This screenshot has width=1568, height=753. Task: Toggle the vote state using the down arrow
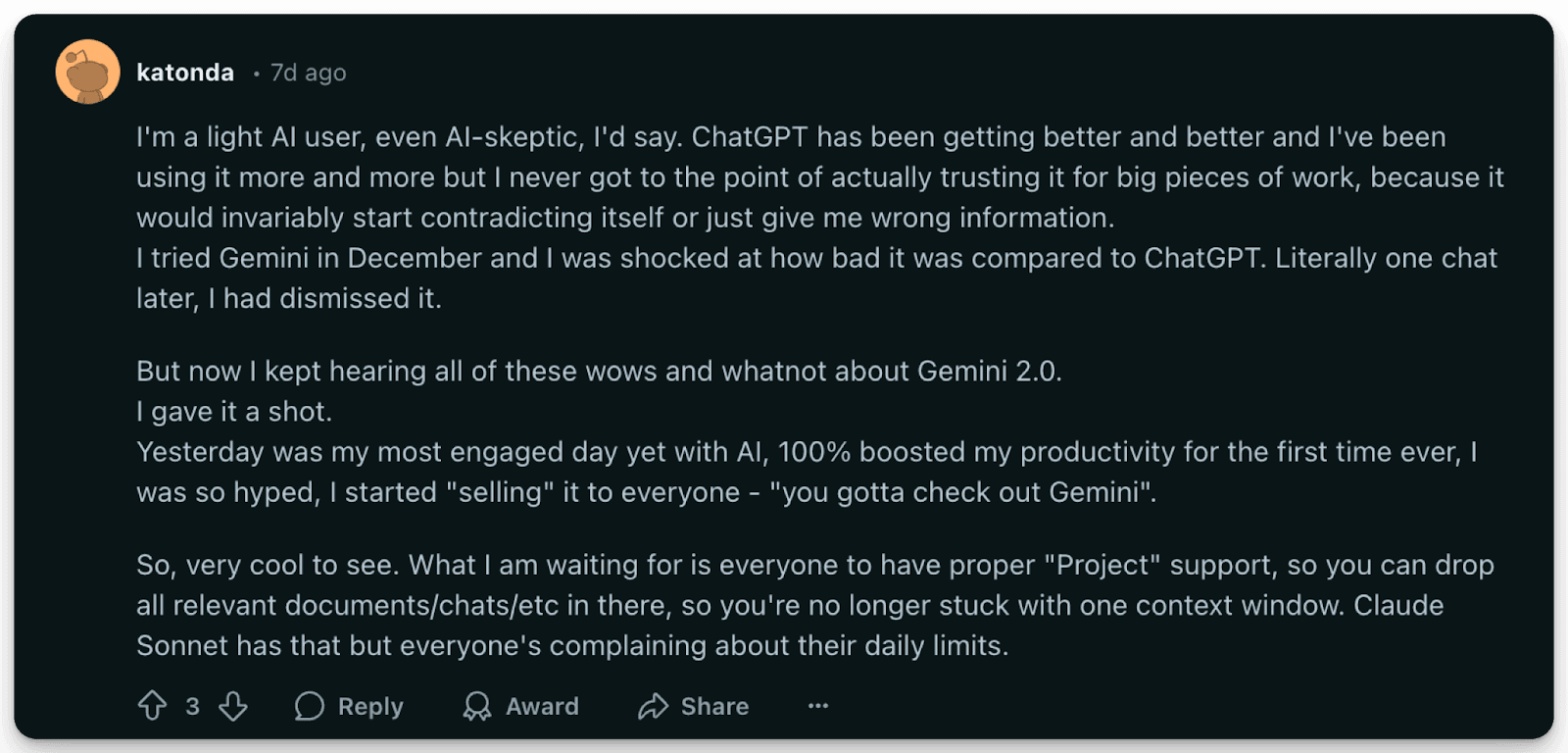point(231,706)
